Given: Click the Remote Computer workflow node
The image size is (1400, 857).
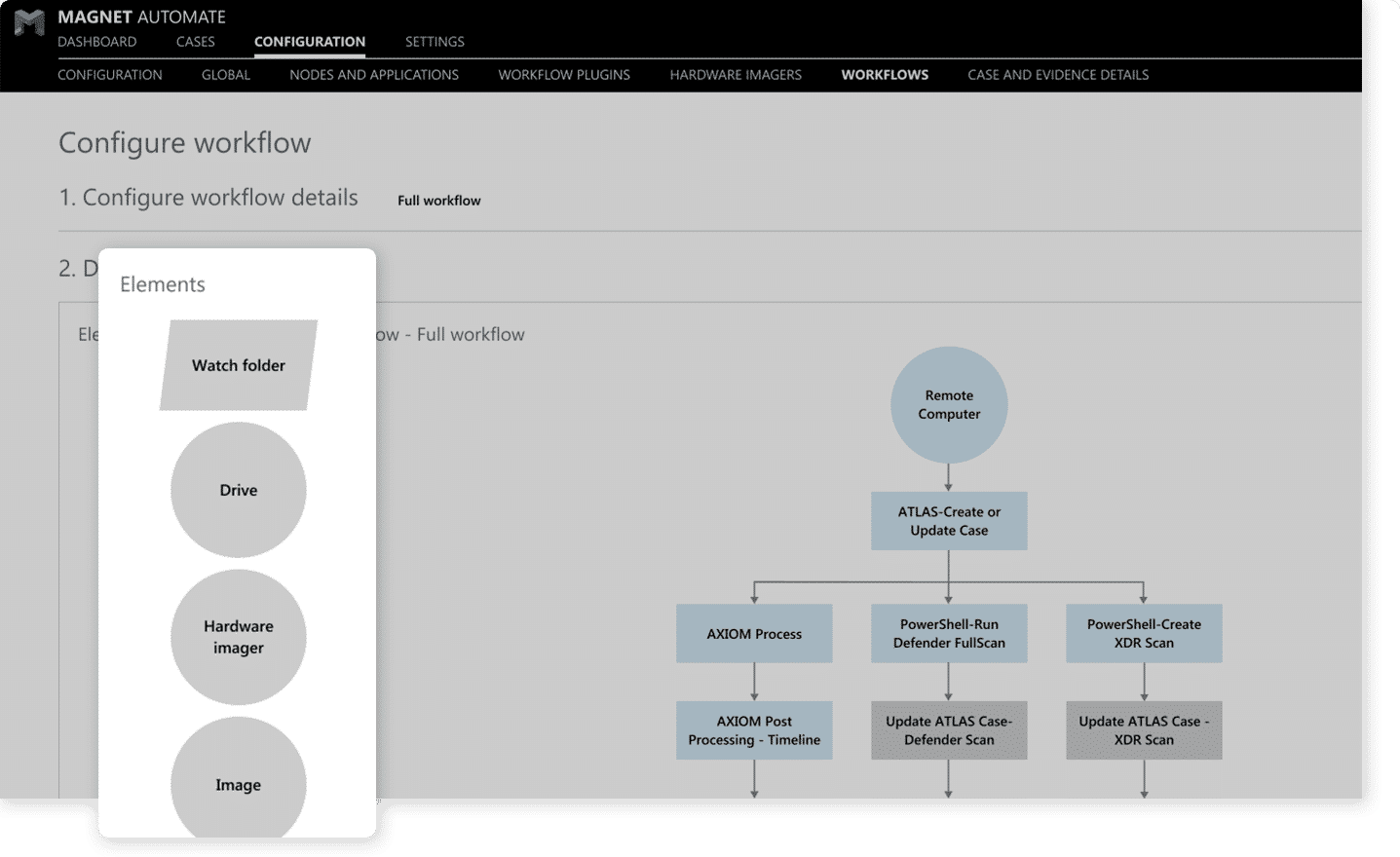Looking at the screenshot, I should coord(949,405).
